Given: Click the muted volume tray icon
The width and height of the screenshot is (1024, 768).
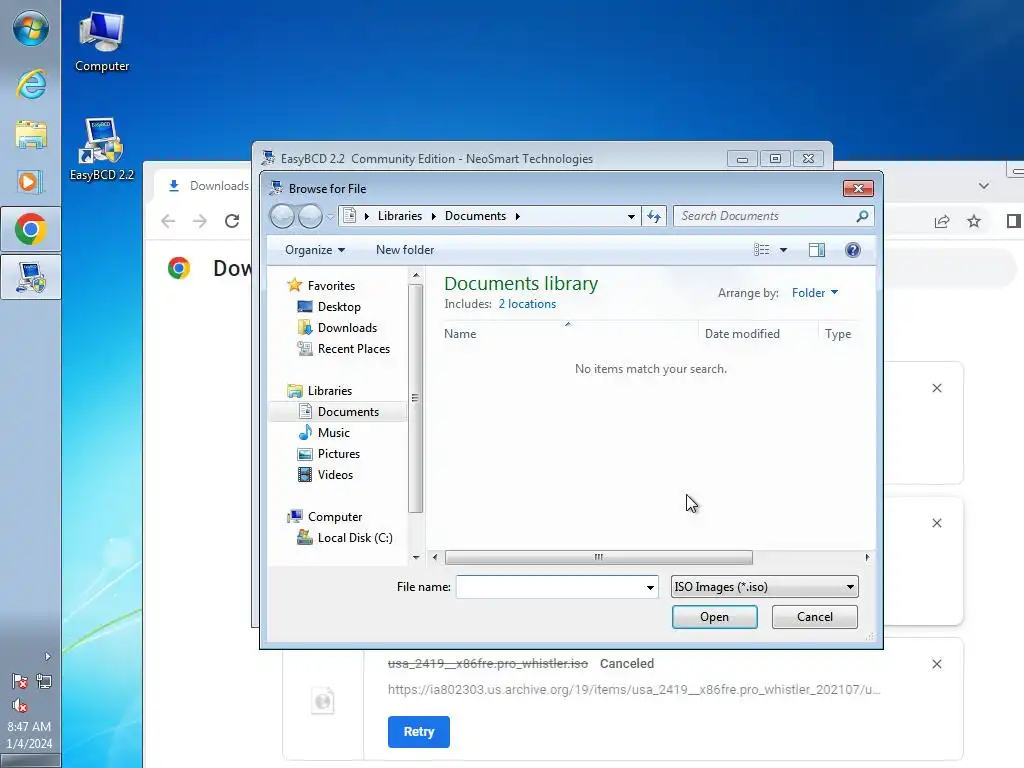Looking at the screenshot, I should point(20,705).
